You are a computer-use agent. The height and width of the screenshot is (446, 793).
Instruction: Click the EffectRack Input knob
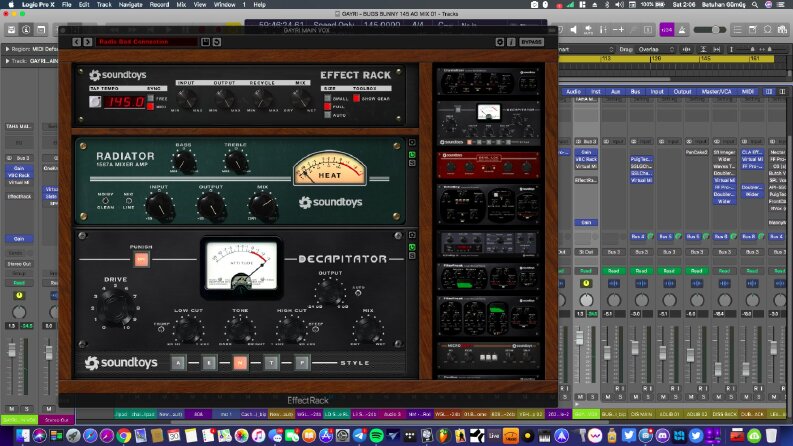coord(186,99)
